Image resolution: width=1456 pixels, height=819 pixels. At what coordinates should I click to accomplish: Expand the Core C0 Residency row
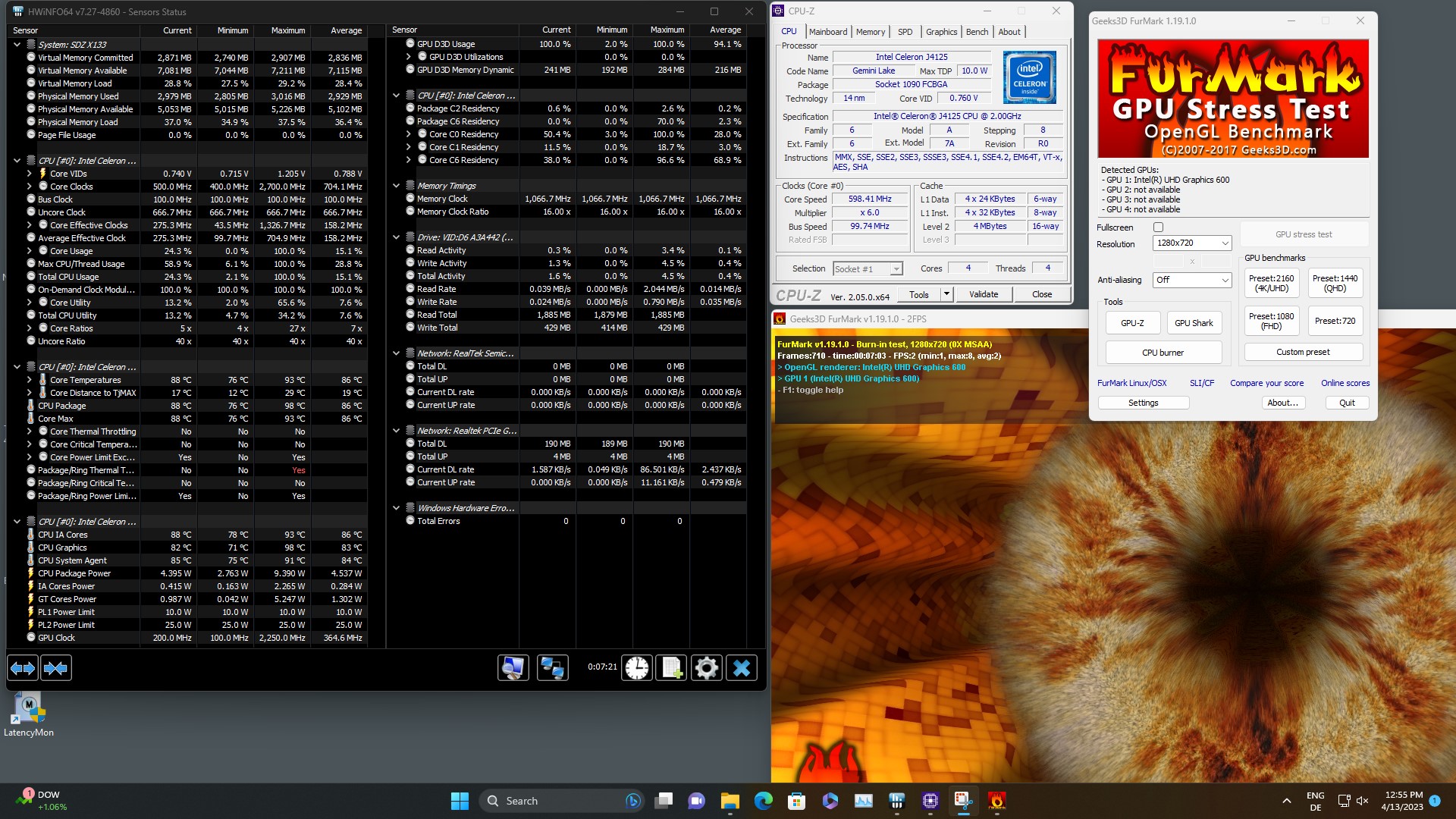click(x=409, y=134)
